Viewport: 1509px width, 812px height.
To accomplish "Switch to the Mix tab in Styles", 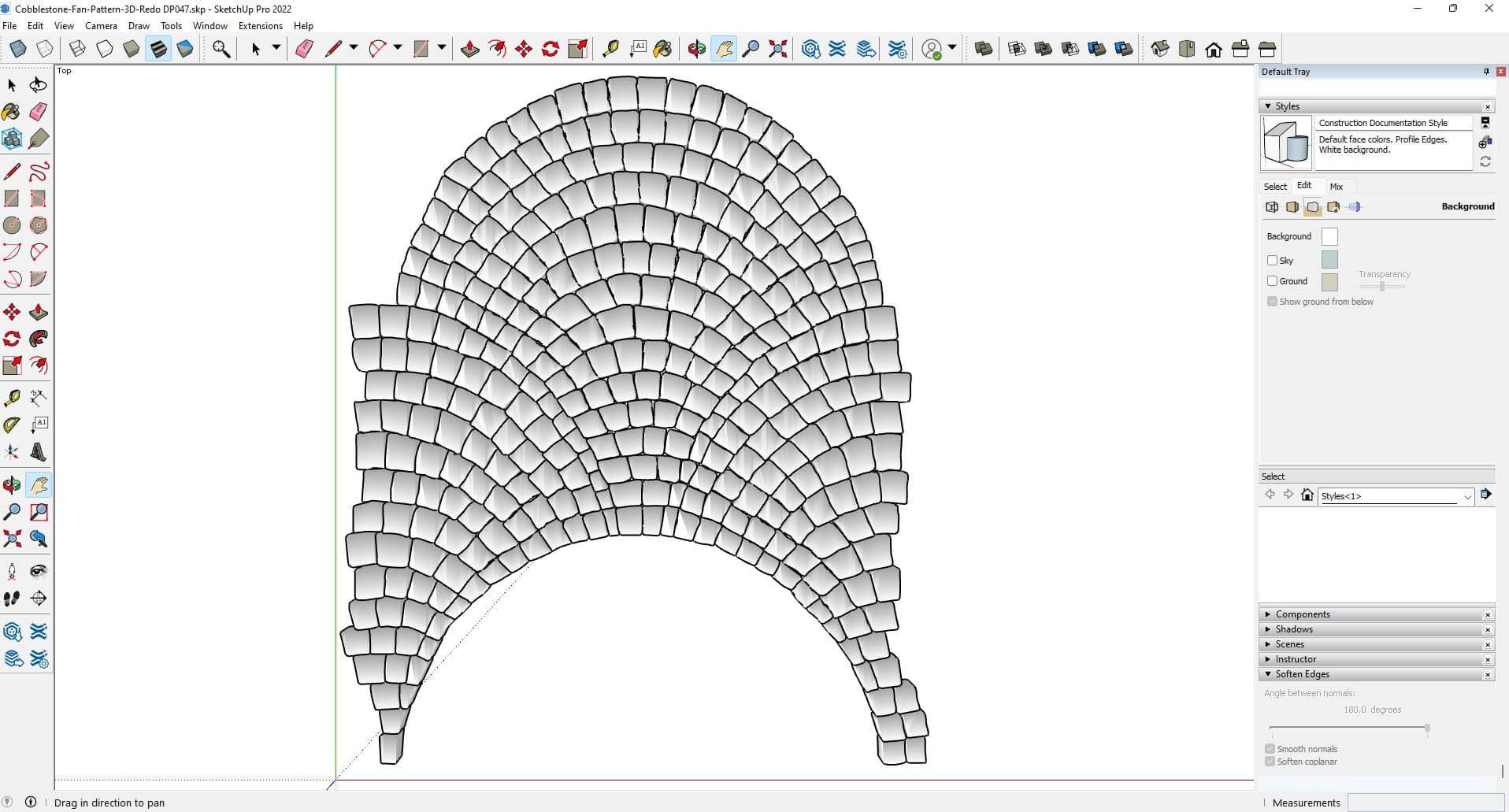I will (x=1336, y=187).
